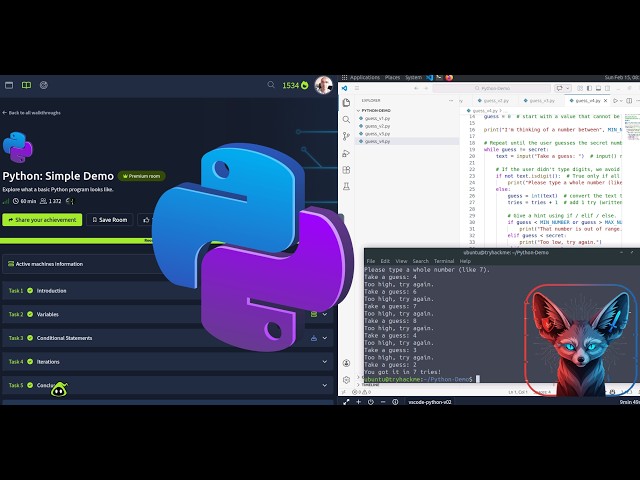Open the TryHackMe dashboard window icon
Screen dimensions: 640x480
coord(9,85)
